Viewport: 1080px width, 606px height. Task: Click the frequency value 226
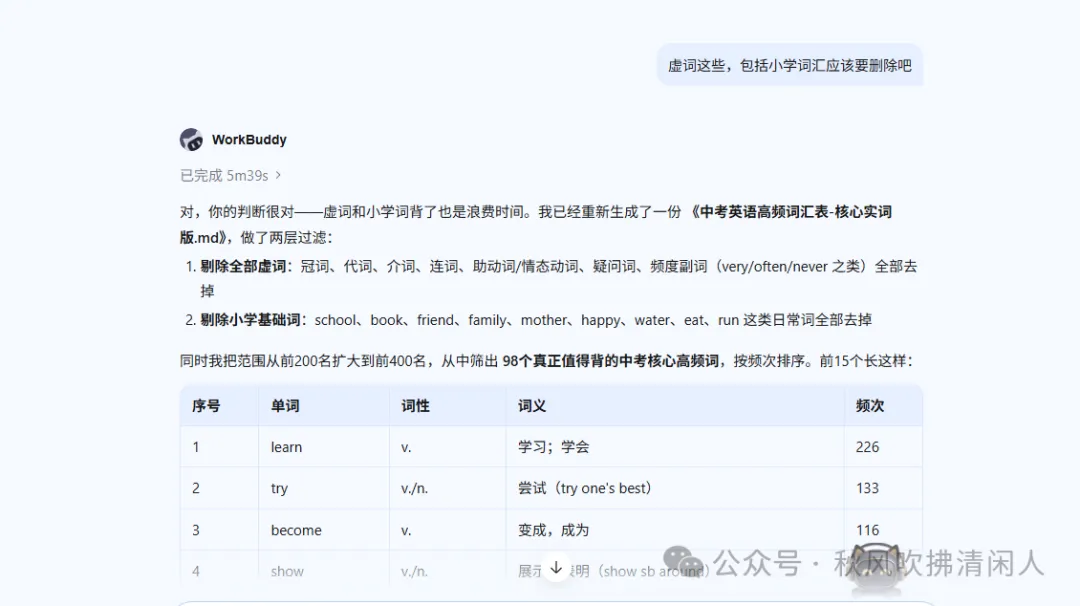pos(867,447)
